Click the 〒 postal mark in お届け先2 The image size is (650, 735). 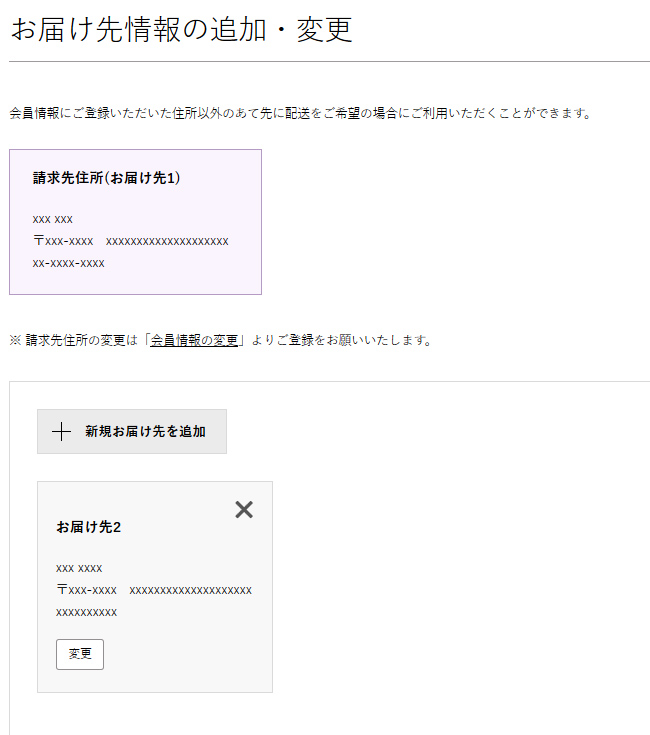pos(62,590)
